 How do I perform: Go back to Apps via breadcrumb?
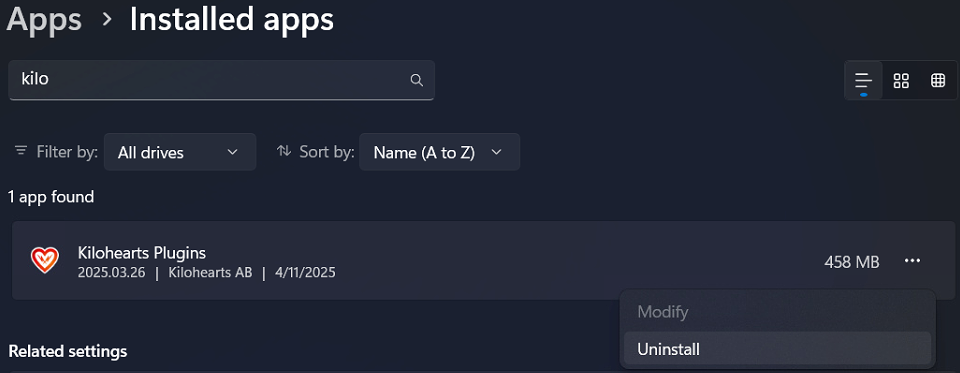[x=44, y=20]
